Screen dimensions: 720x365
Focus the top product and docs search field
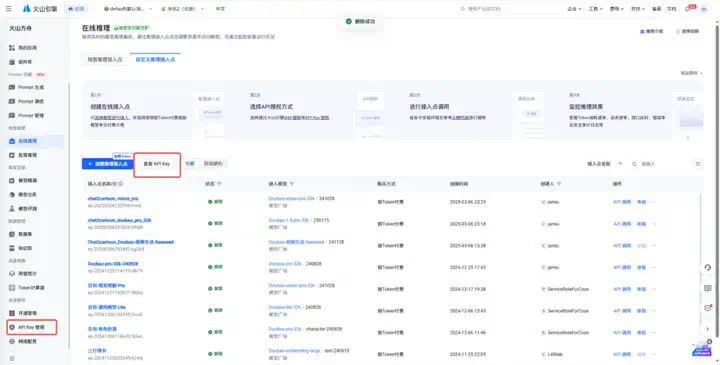click(509, 9)
